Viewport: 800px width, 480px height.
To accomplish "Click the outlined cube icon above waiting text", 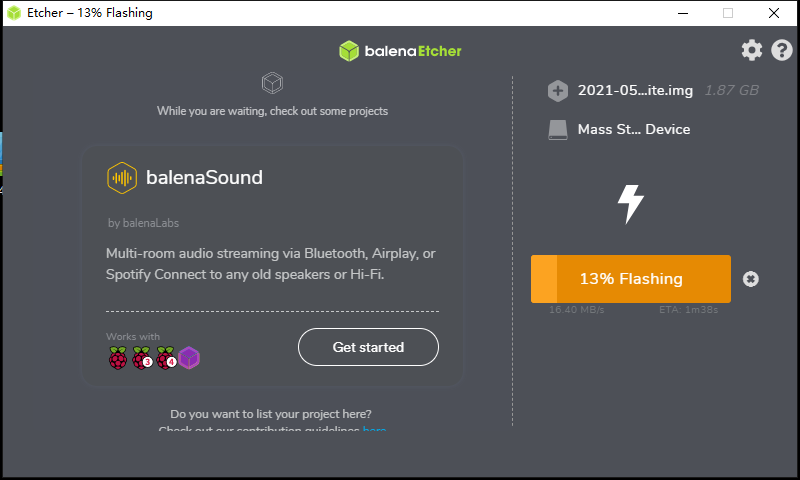I will [x=272, y=83].
